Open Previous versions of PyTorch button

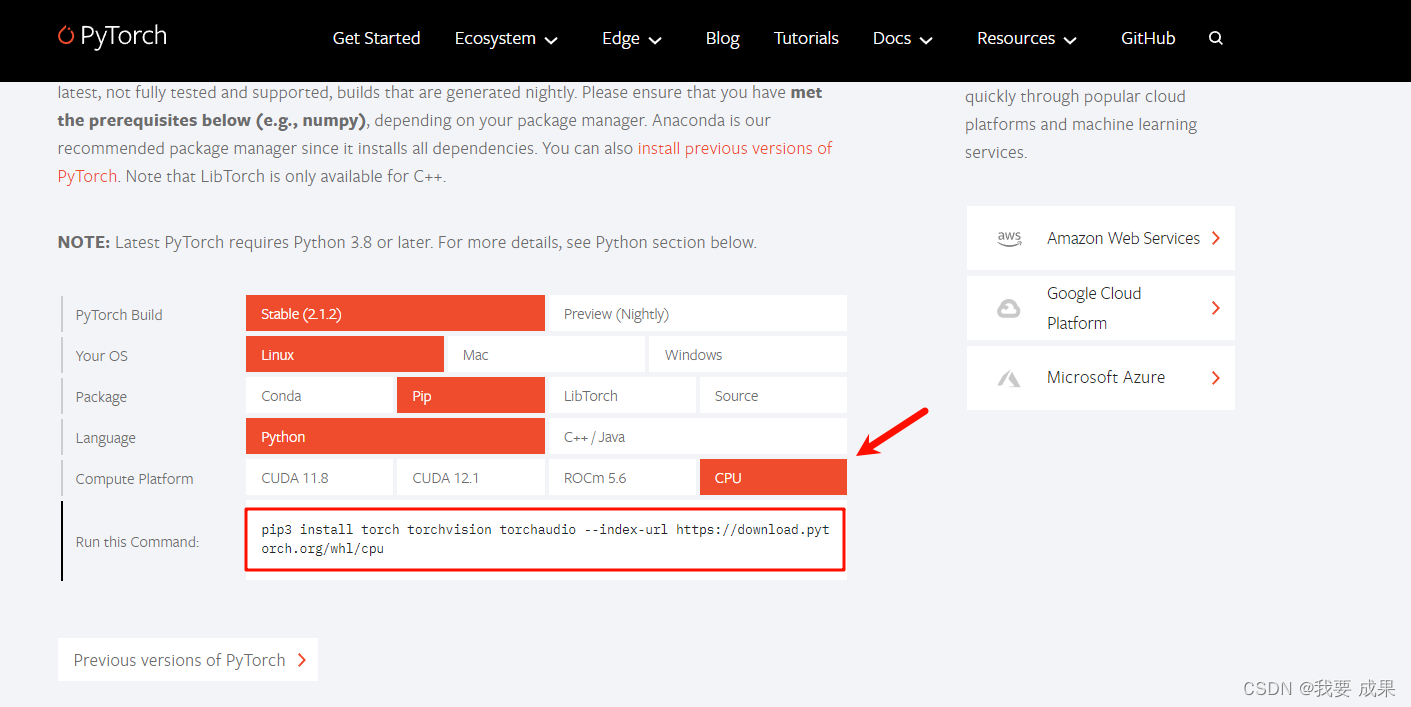pos(188,660)
